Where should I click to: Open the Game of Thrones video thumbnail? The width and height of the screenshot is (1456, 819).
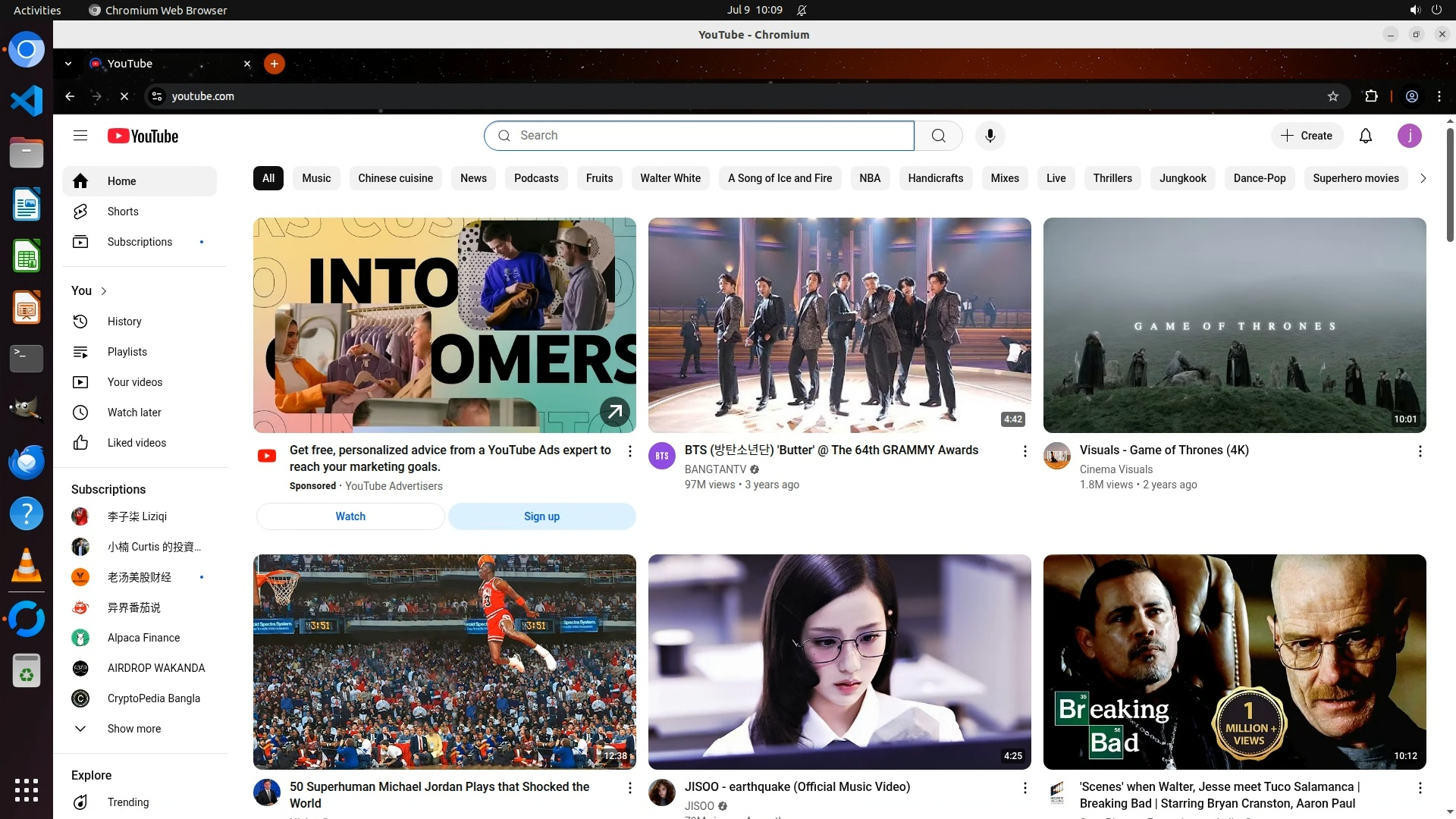click(x=1234, y=325)
